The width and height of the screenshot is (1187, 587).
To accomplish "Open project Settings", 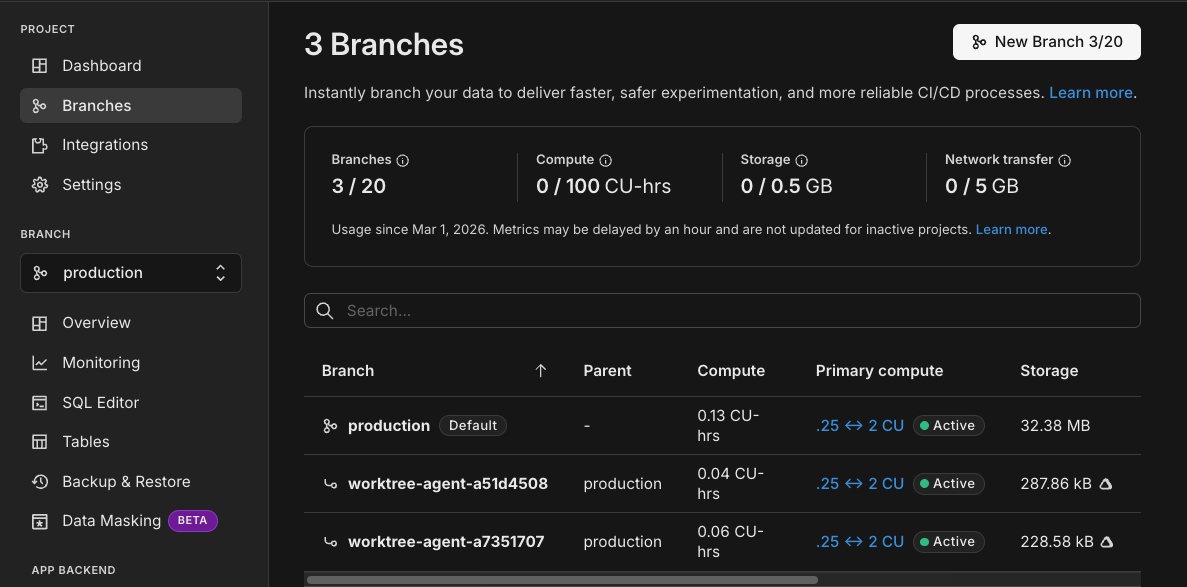I will (x=131, y=185).
